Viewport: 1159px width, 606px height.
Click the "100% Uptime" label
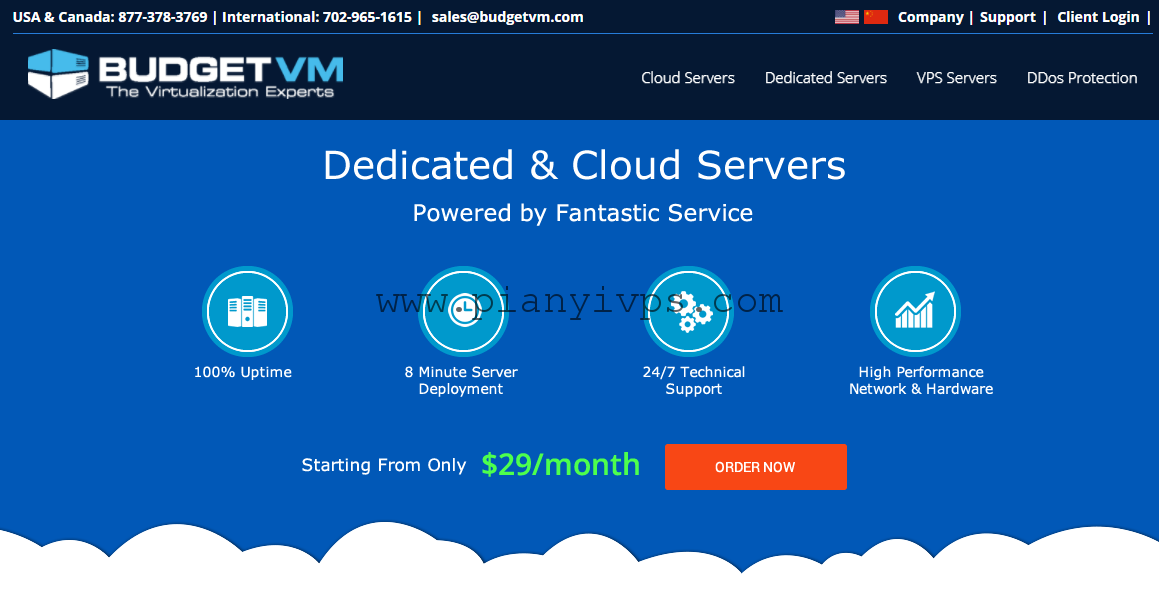pyautogui.click(x=242, y=372)
